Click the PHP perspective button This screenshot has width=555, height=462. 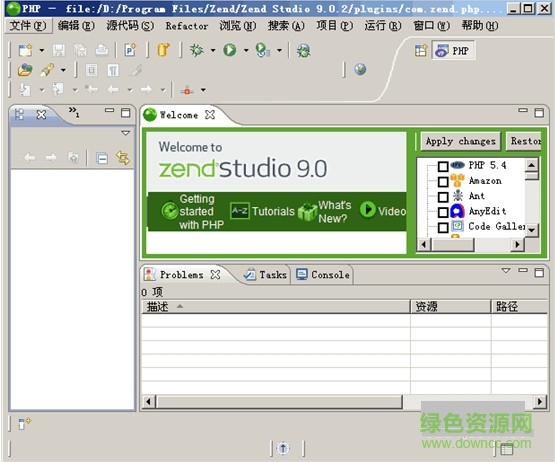tap(453, 51)
